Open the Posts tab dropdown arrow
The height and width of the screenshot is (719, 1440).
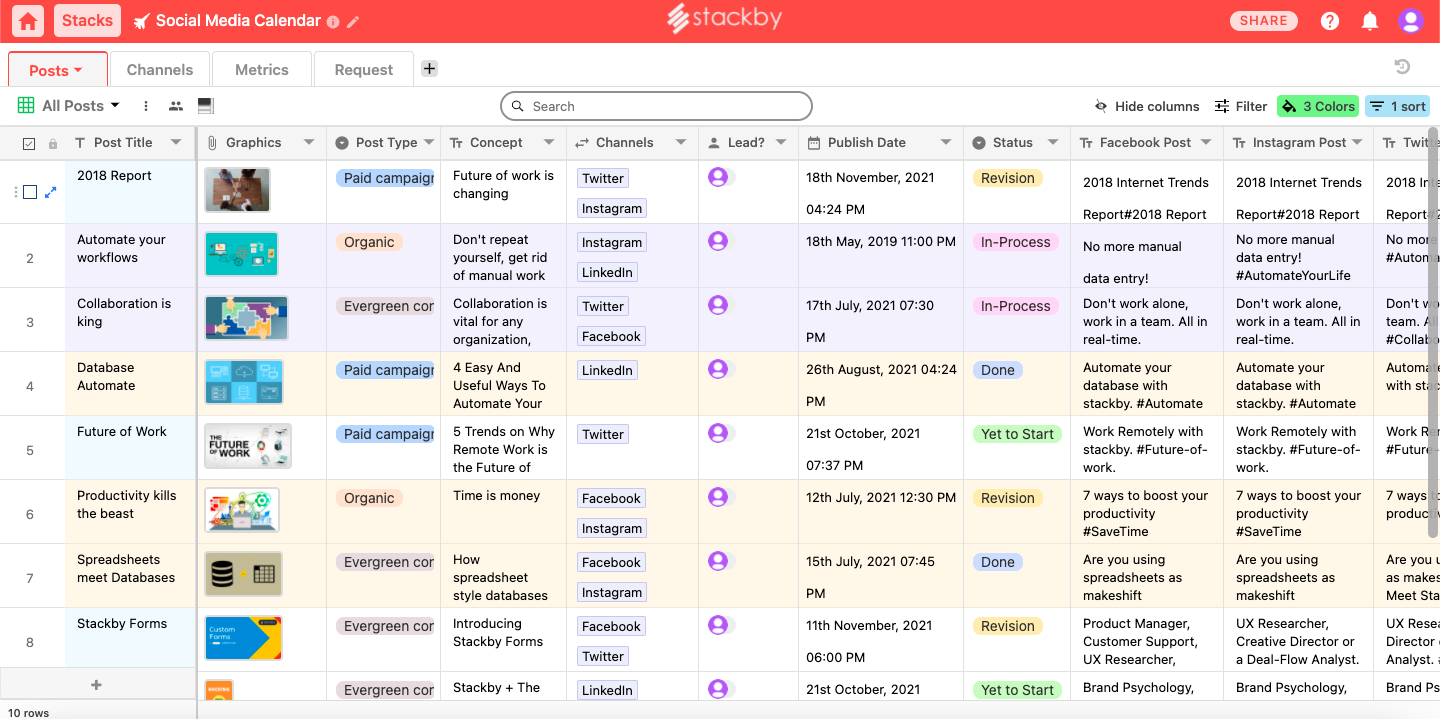[x=78, y=71]
